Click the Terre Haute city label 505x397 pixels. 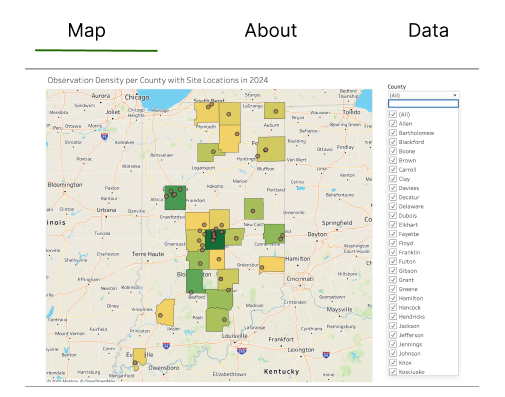148,254
